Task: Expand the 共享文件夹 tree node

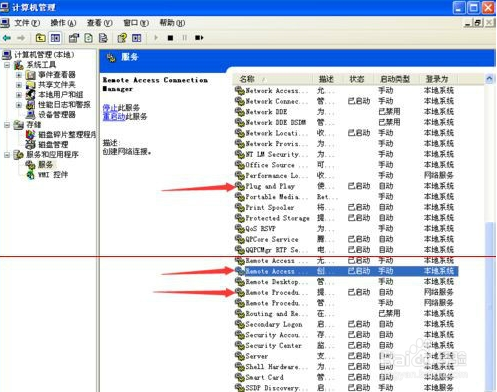Action: [19, 85]
